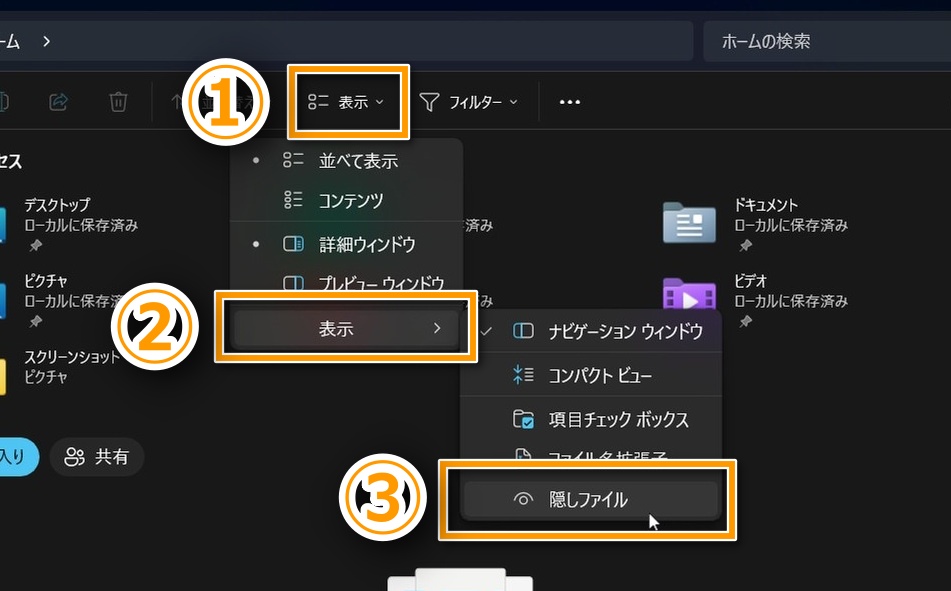Open the three-dot See more menu
Screen dimensions: 951x591
point(570,102)
